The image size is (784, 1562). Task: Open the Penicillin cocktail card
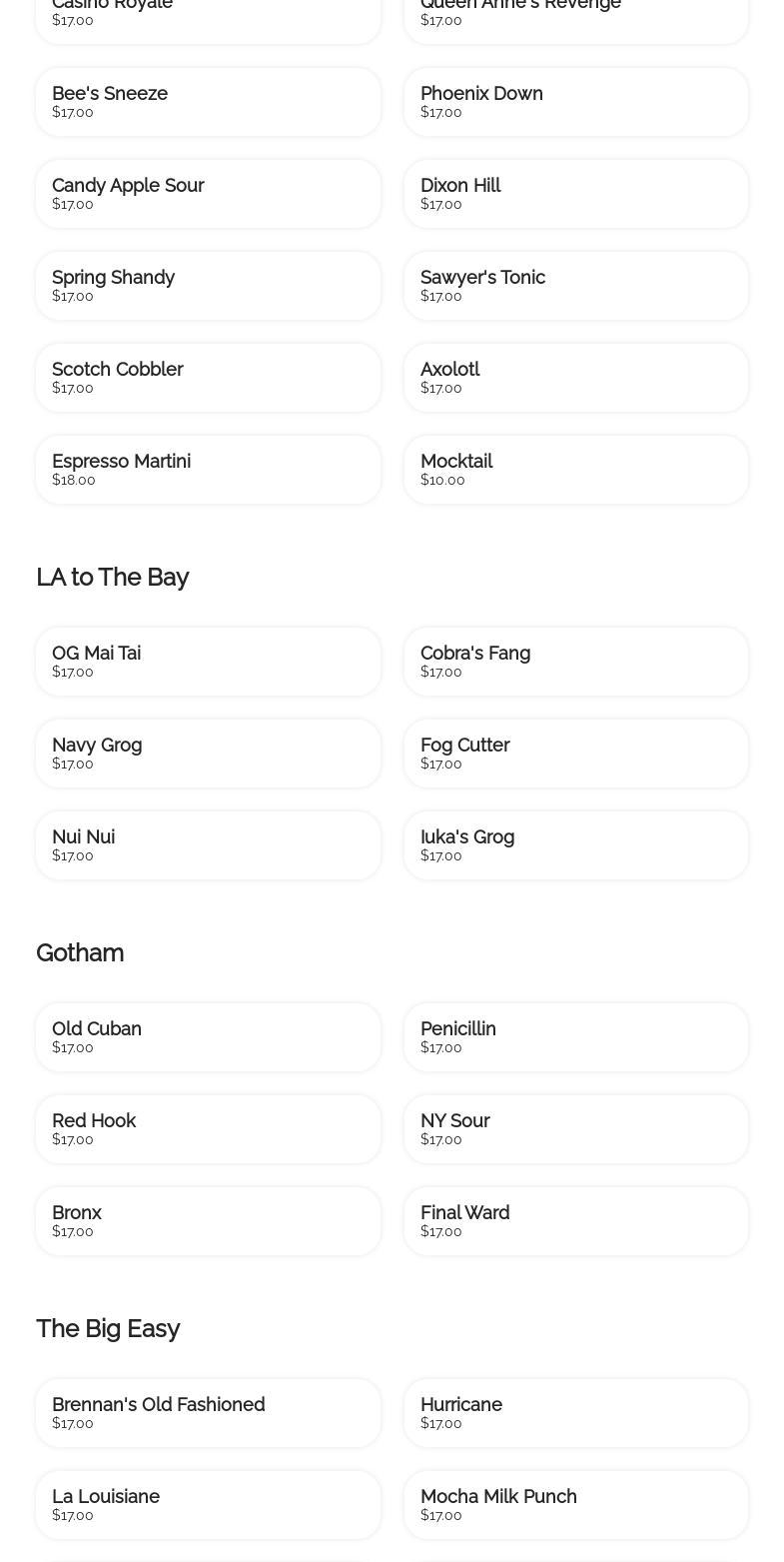pos(576,1037)
